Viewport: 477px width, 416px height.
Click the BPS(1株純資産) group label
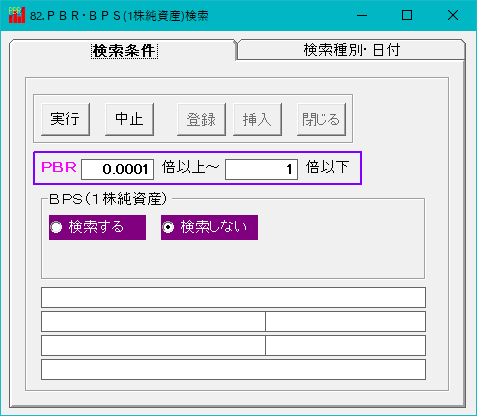[108, 199]
